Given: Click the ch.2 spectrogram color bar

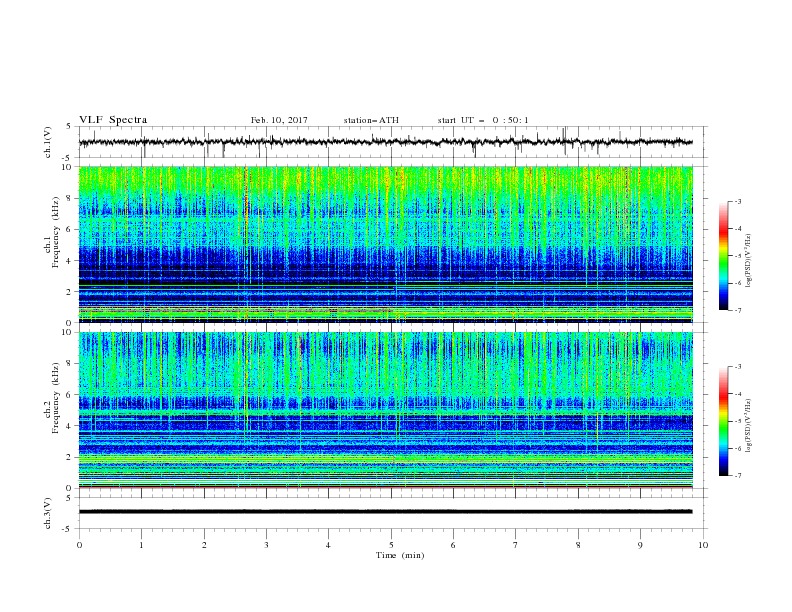Looking at the screenshot, I should click(723, 421).
